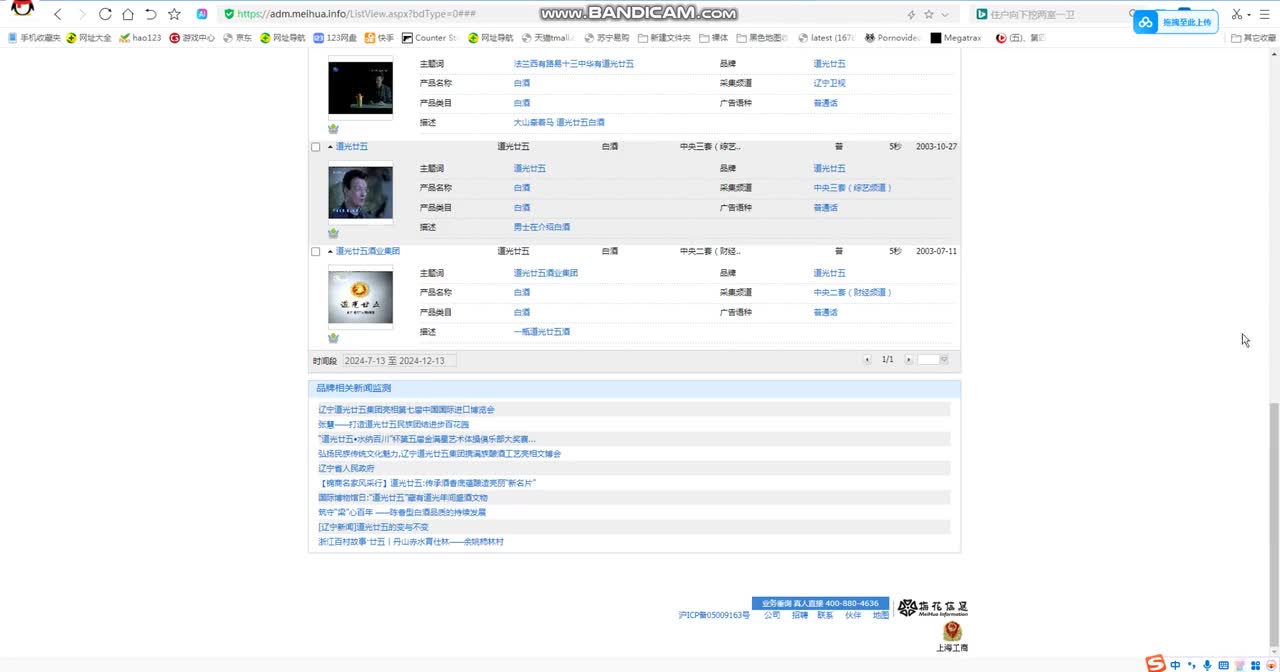
Task: Open 招聘 footer menu item
Action: coord(799,616)
